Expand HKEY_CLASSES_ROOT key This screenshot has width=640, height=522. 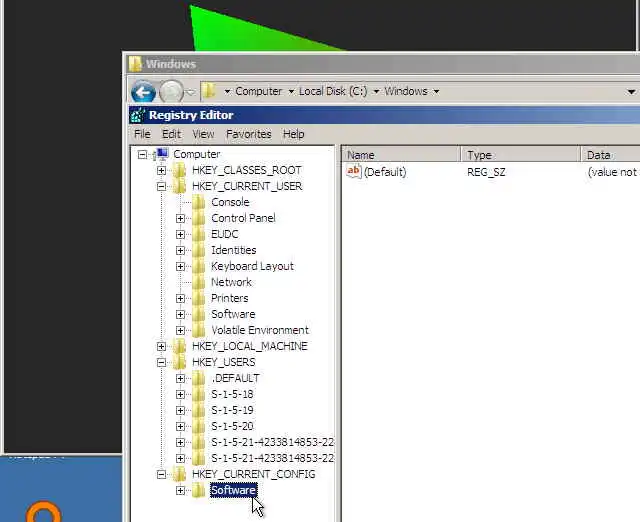click(161, 171)
